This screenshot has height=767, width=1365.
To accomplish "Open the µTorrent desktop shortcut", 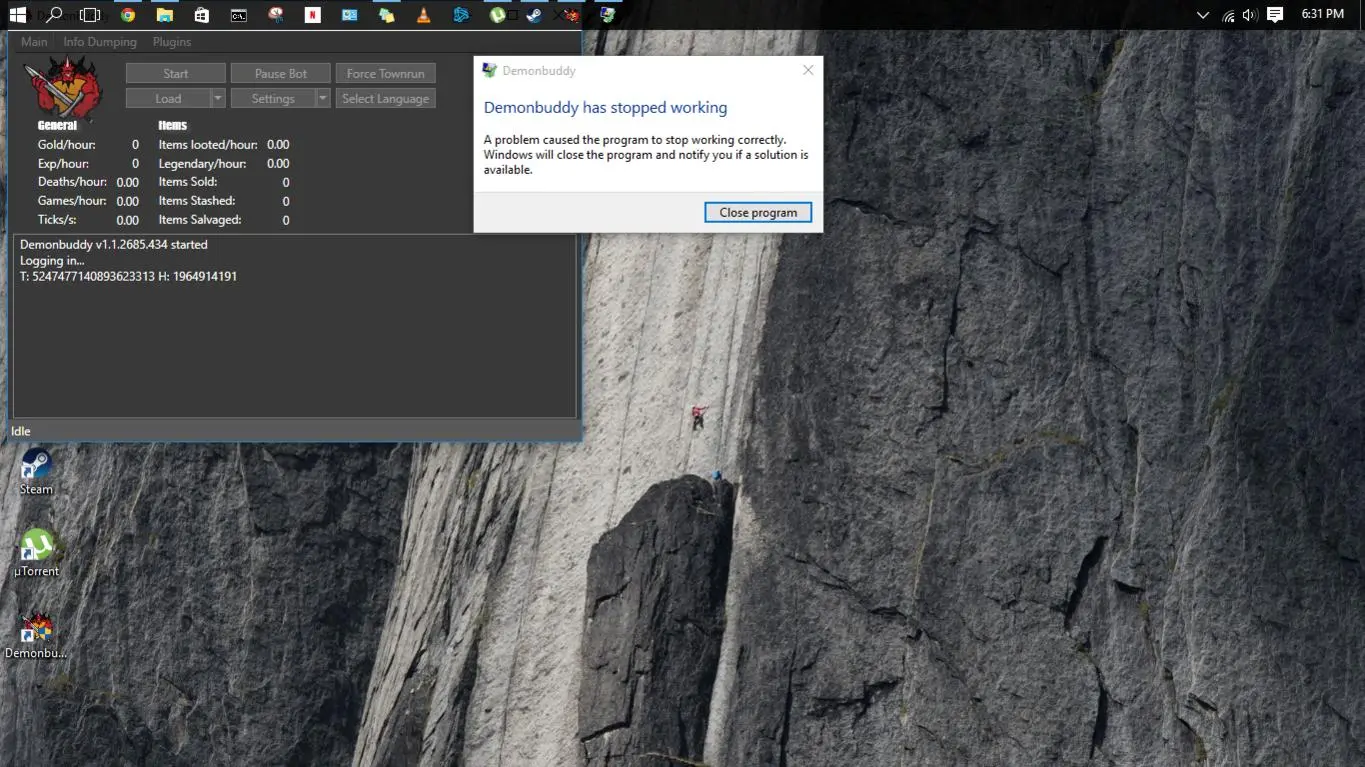I will click(x=36, y=552).
